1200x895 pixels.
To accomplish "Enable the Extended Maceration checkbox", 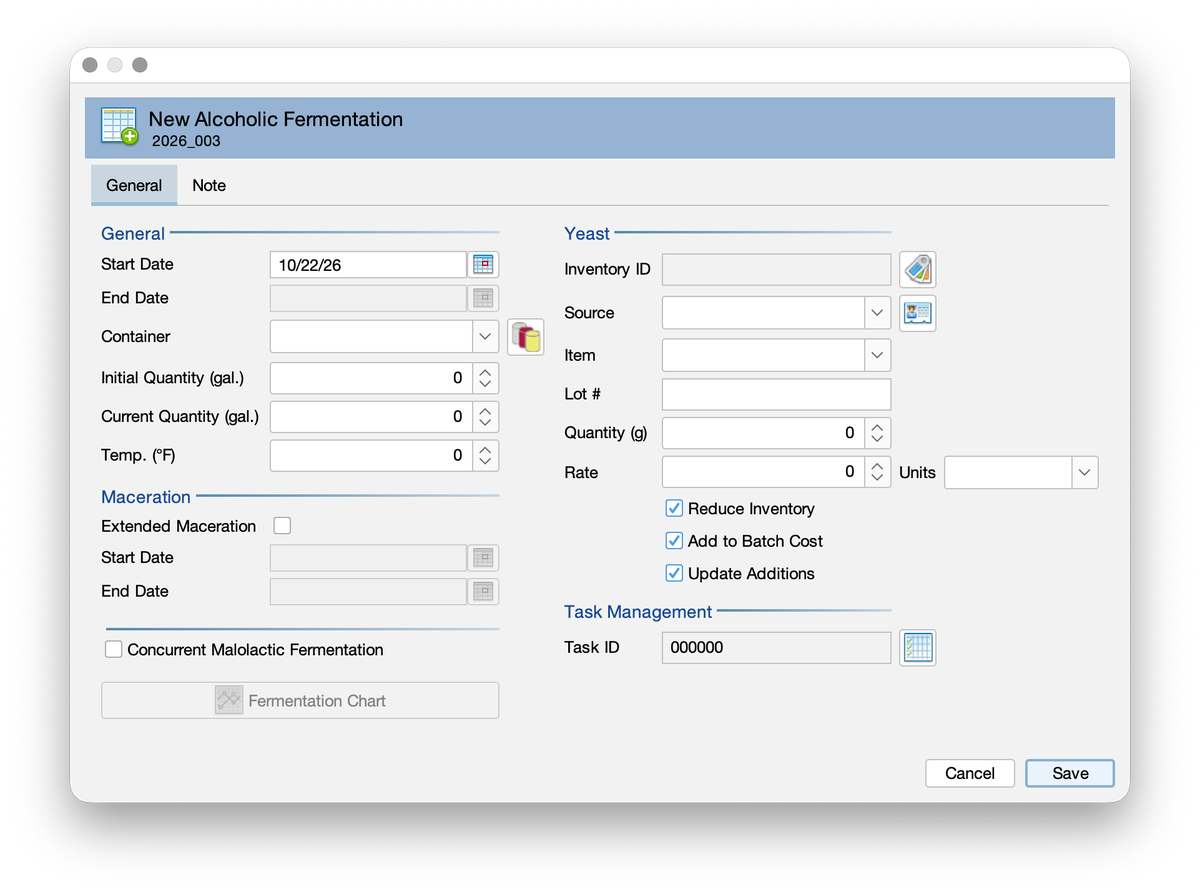I will click(x=282, y=526).
